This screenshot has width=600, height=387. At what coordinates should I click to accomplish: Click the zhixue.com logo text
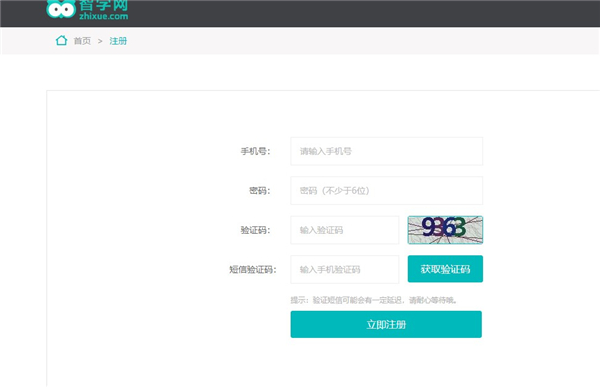(104, 16)
